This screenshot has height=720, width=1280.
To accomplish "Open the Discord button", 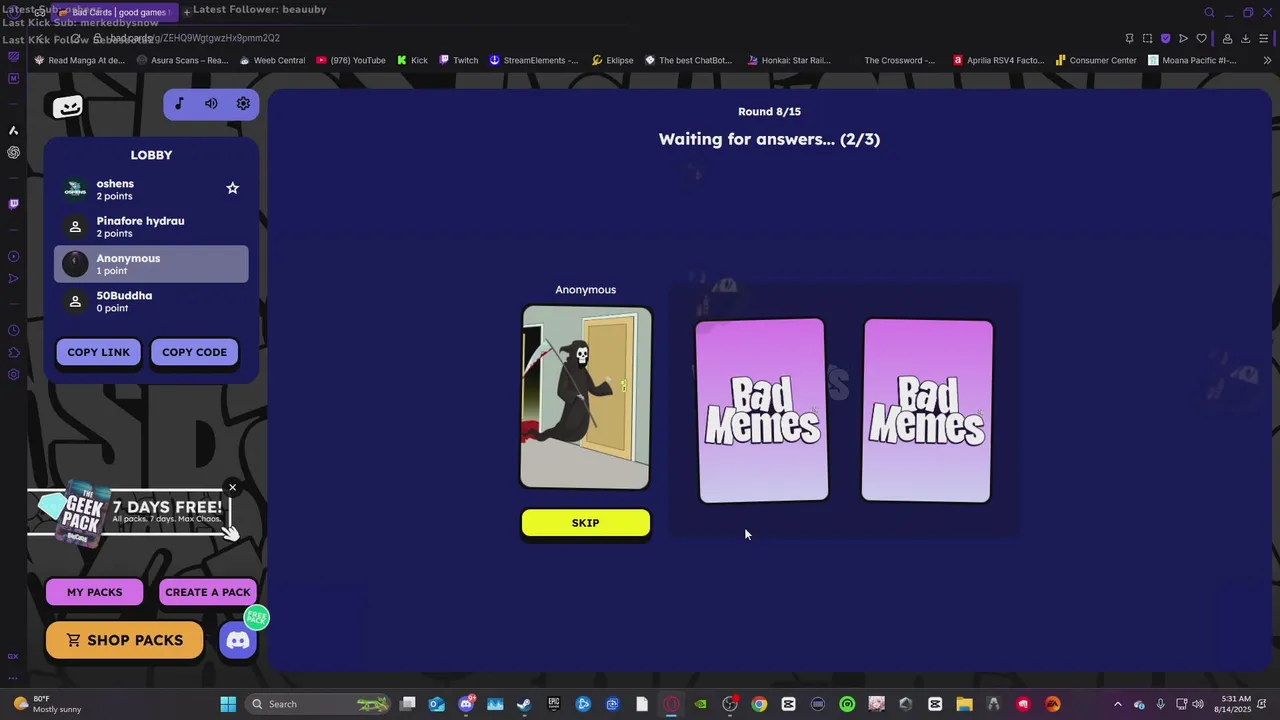I will click(238, 641).
